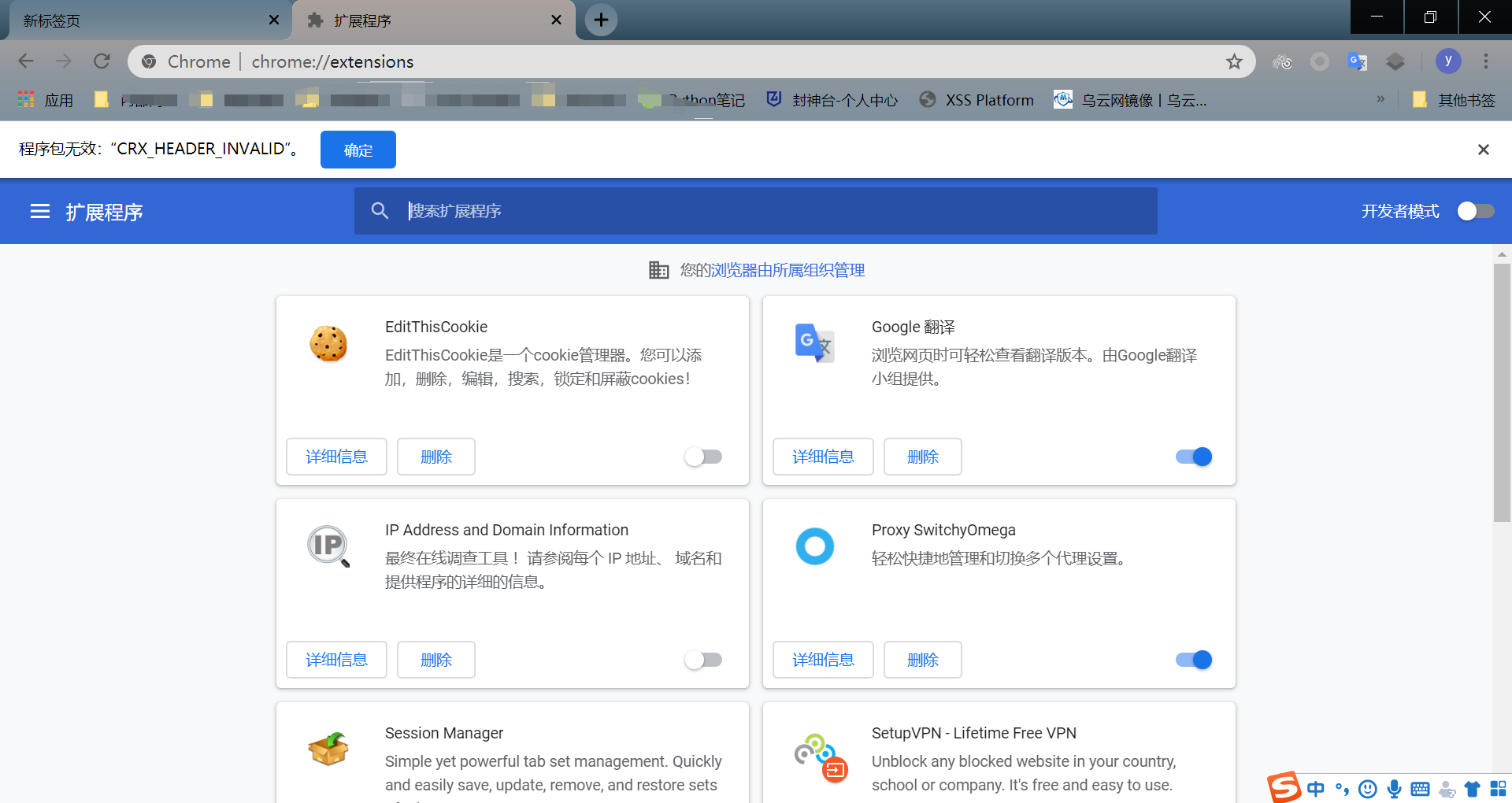Go back using the browser back arrow
The height and width of the screenshot is (803, 1512).
coord(26,61)
